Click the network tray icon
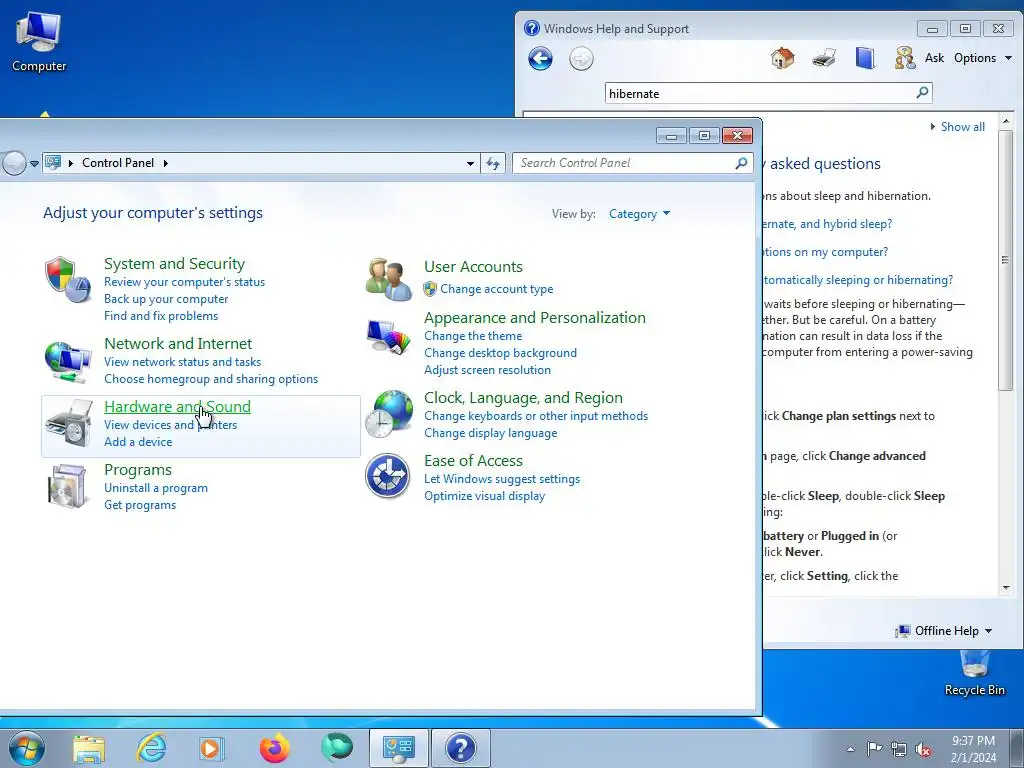The image size is (1024, 768). 899,750
